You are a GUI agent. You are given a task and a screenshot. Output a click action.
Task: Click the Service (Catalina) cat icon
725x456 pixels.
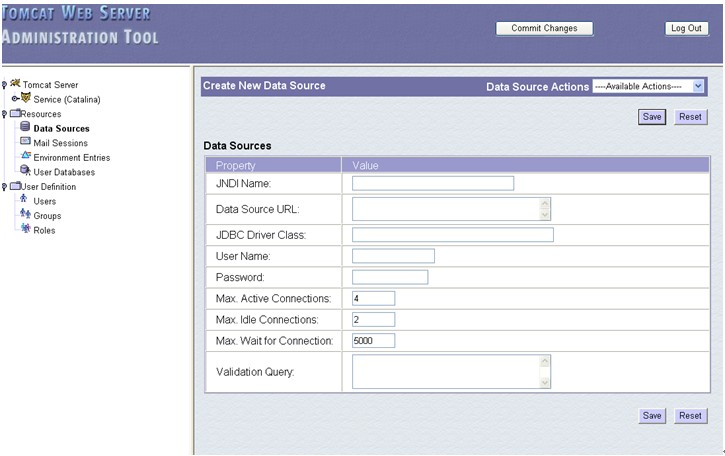tap(26, 98)
